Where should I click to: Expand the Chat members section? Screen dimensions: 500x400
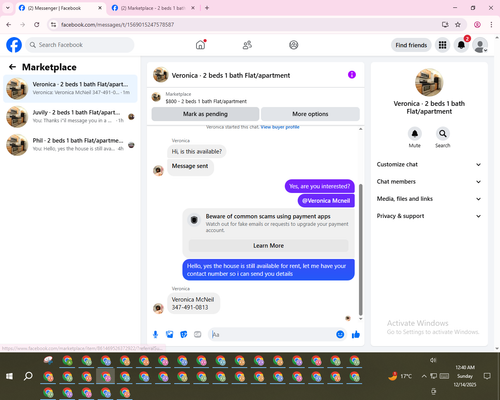429,182
